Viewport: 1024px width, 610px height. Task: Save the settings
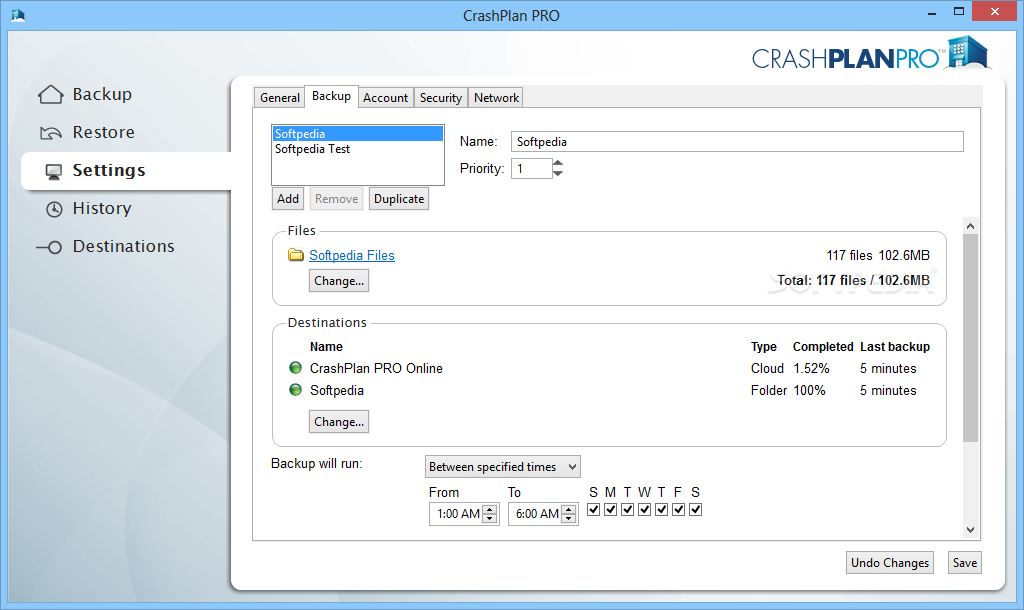[965, 563]
